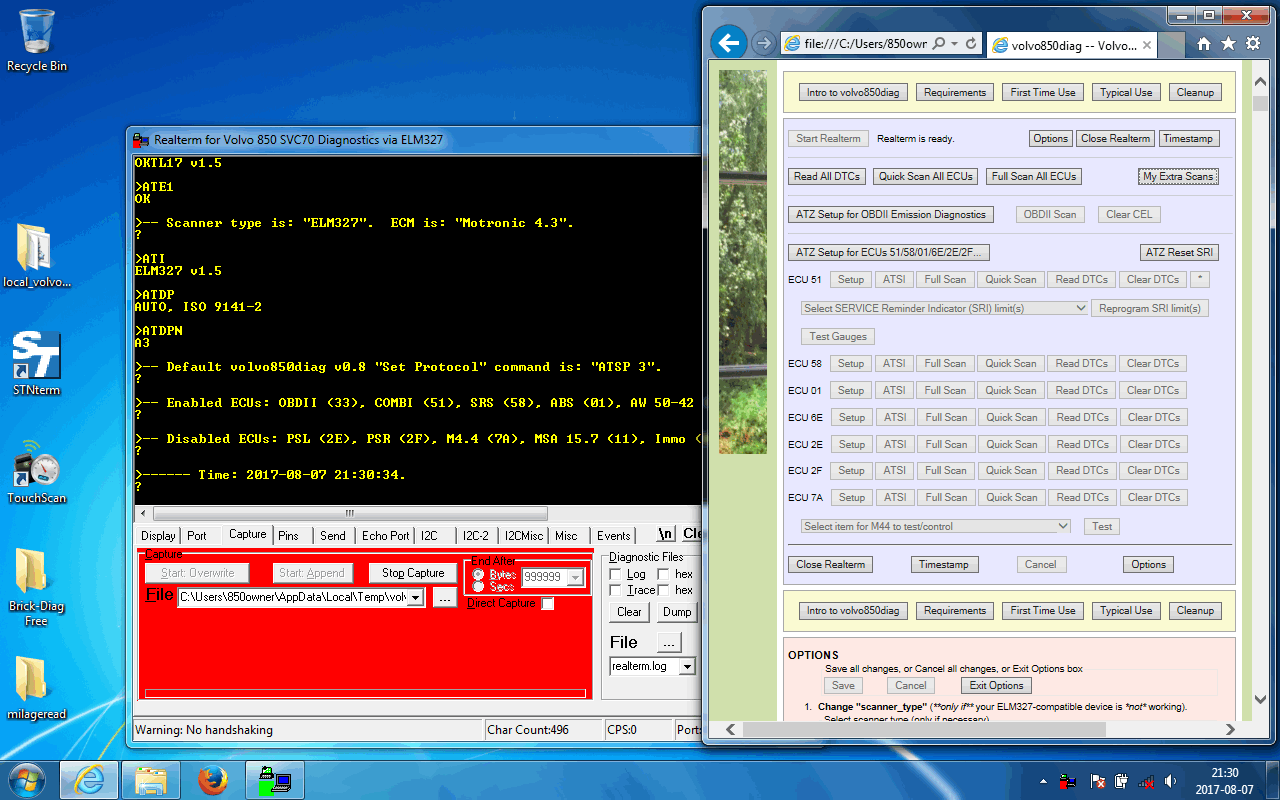This screenshot has height=800, width=1280.
Task: Open the M44 test/control item dropdown
Action: point(936,526)
